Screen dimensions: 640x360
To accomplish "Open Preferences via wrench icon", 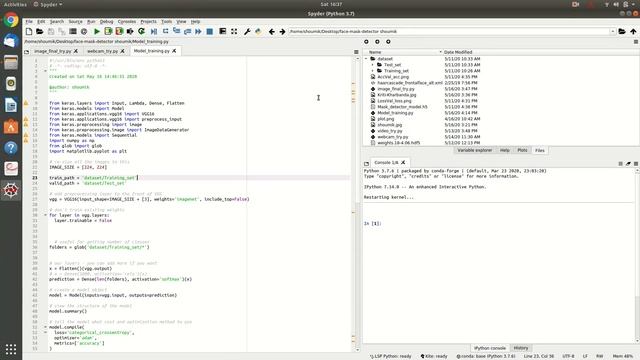I will [x=247, y=31].
